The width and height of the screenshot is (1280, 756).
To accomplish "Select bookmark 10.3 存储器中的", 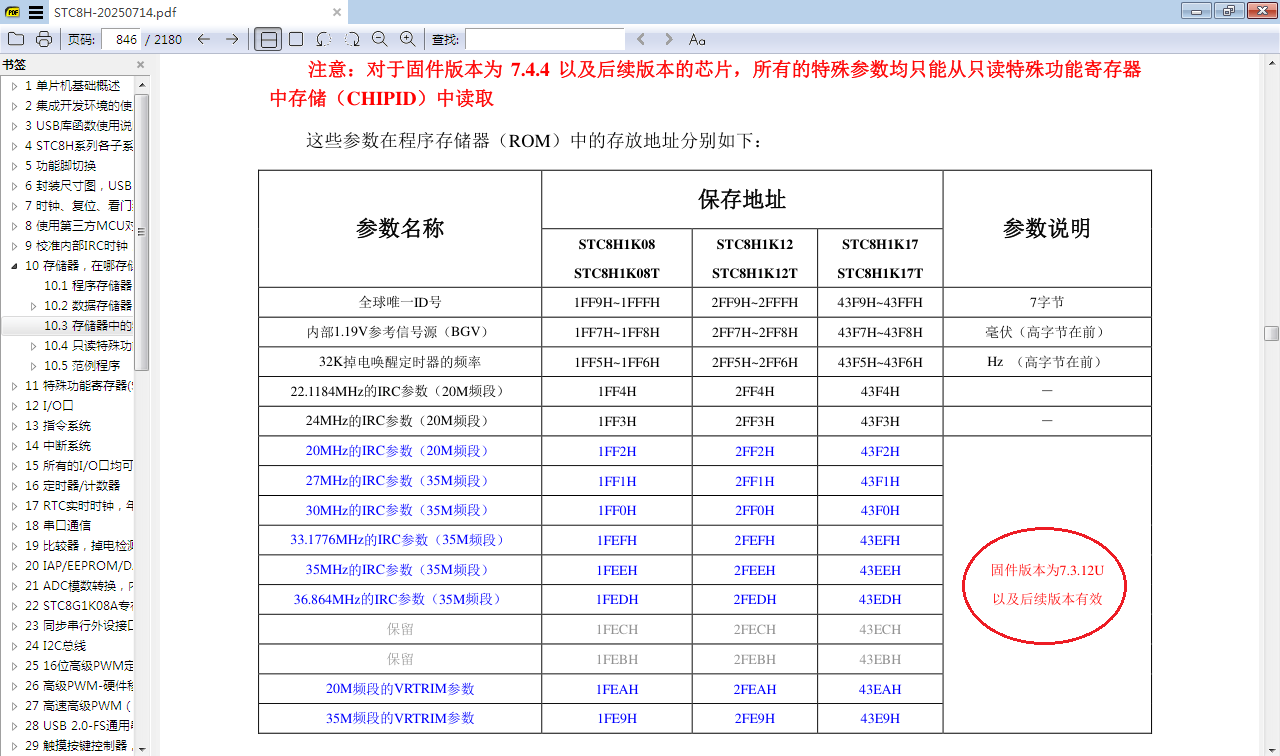I will pyautogui.click(x=88, y=326).
